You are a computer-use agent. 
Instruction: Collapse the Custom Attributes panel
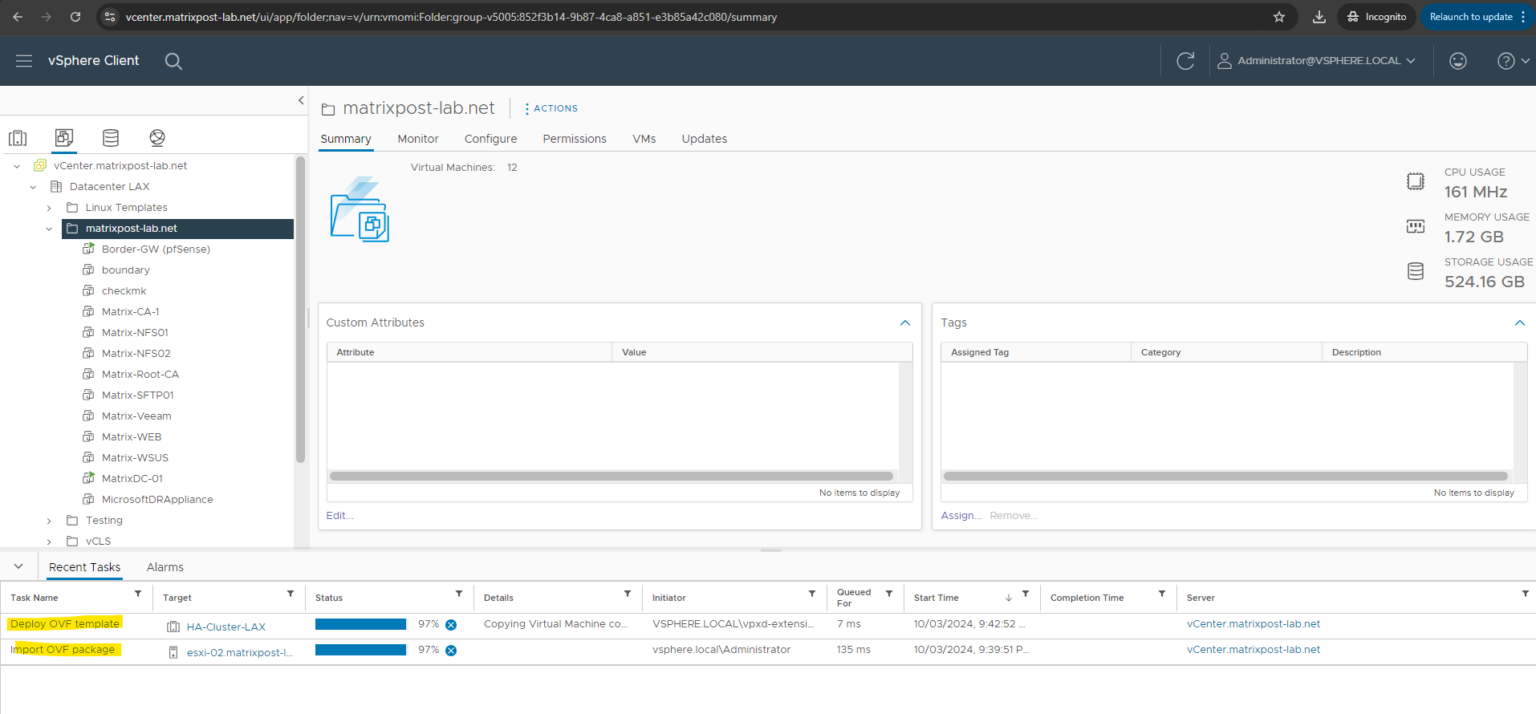(905, 322)
